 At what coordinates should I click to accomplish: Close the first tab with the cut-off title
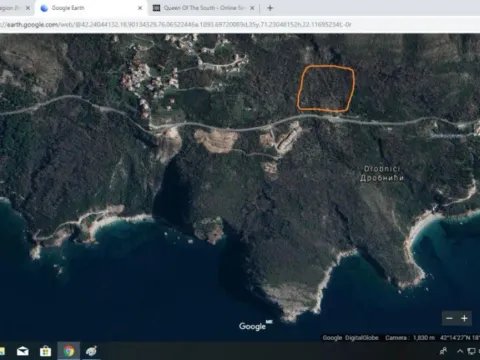pyautogui.click(x=28, y=8)
